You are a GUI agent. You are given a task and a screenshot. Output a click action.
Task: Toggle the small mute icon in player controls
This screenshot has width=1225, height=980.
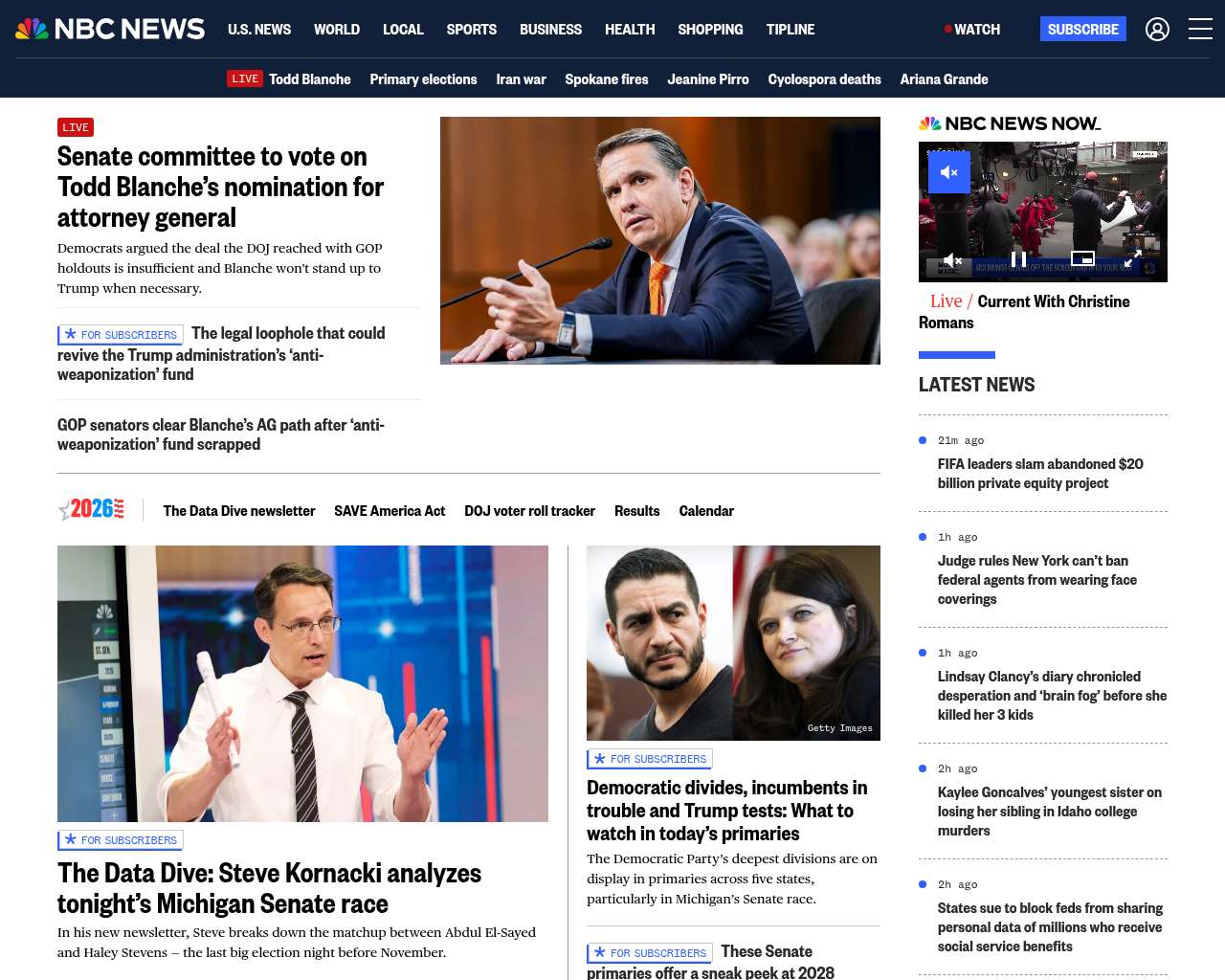[x=952, y=259]
